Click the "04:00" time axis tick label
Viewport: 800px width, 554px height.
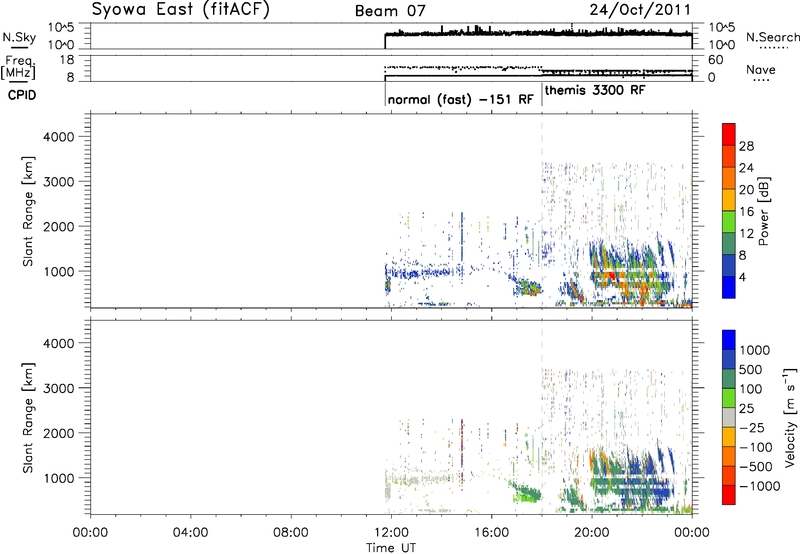pyautogui.click(x=190, y=533)
